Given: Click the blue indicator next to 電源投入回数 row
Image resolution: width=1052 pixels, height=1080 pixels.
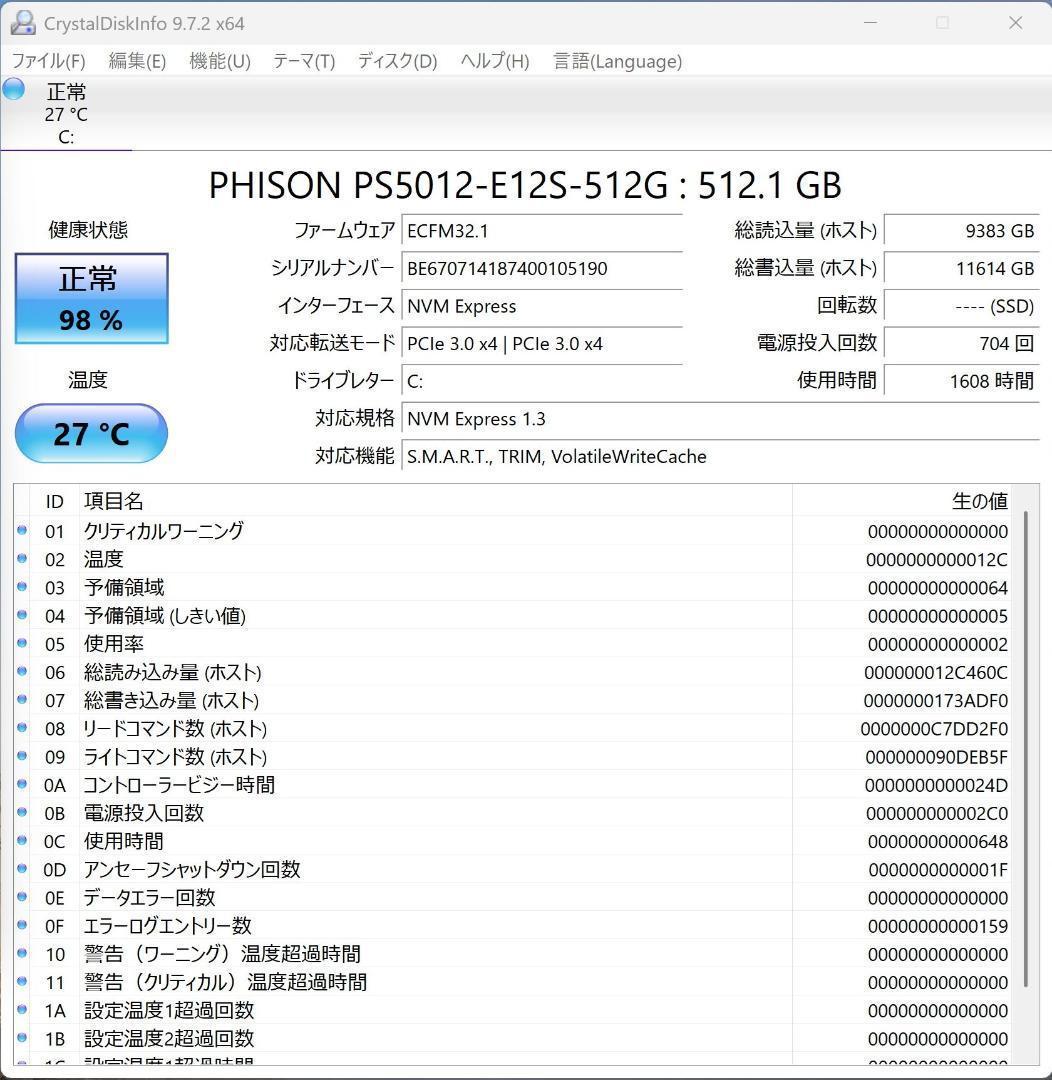Looking at the screenshot, I should pos(22,813).
